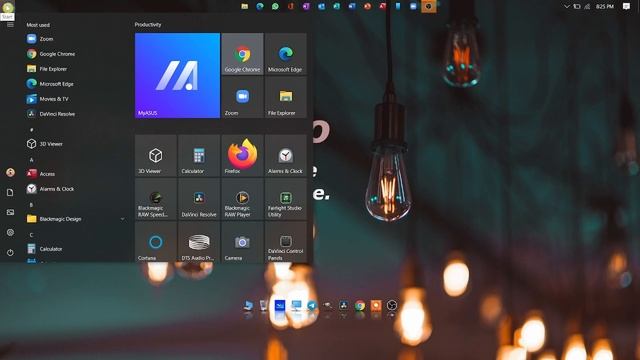
Task: Open the Alarms & Clock tile
Action: (x=285, y=156)
